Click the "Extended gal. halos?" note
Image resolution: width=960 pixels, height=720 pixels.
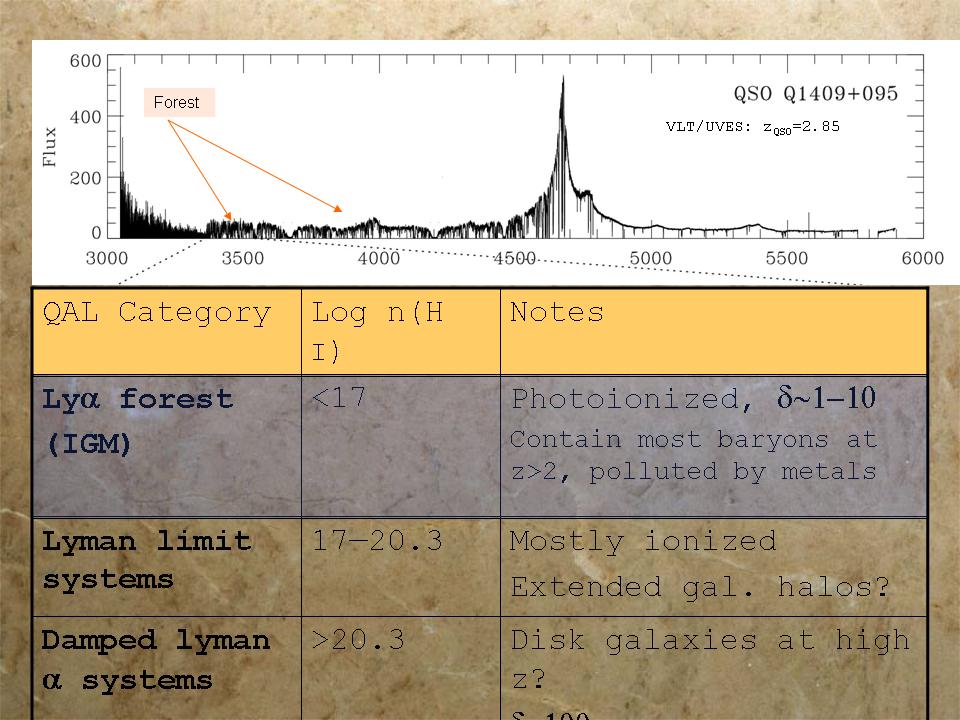point(699,587)
